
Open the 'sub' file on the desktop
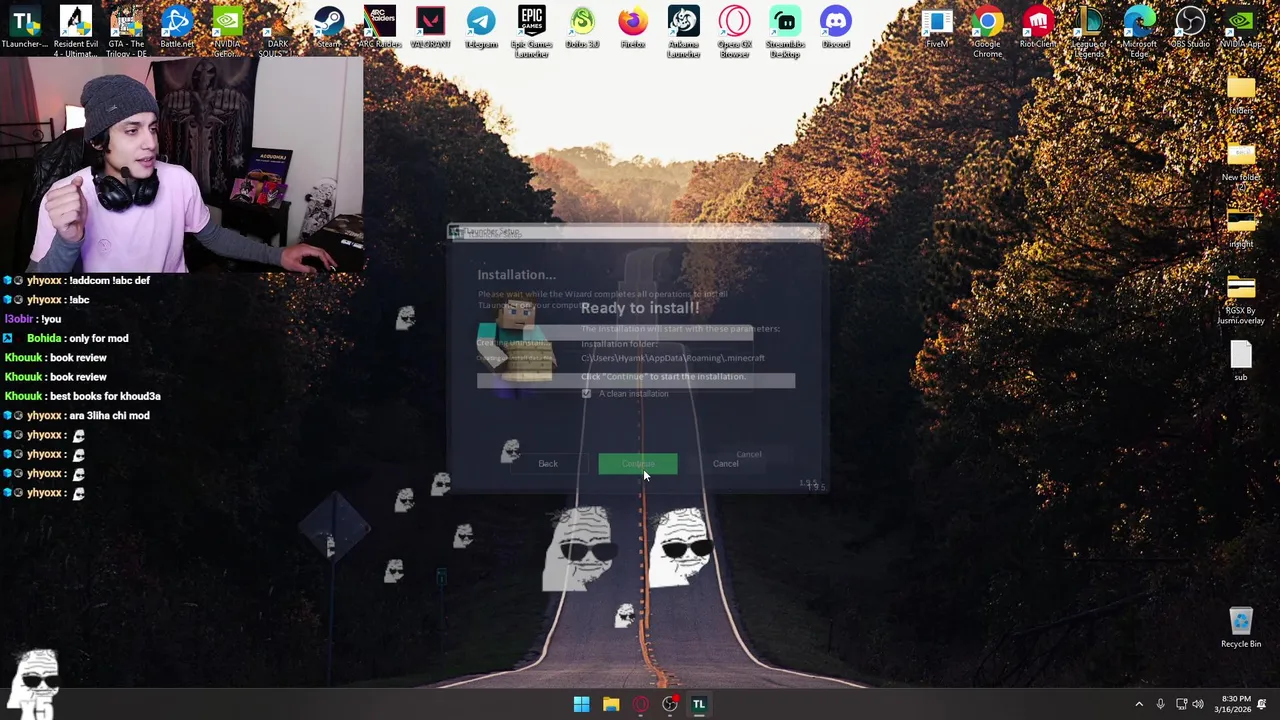(1241, 361)
